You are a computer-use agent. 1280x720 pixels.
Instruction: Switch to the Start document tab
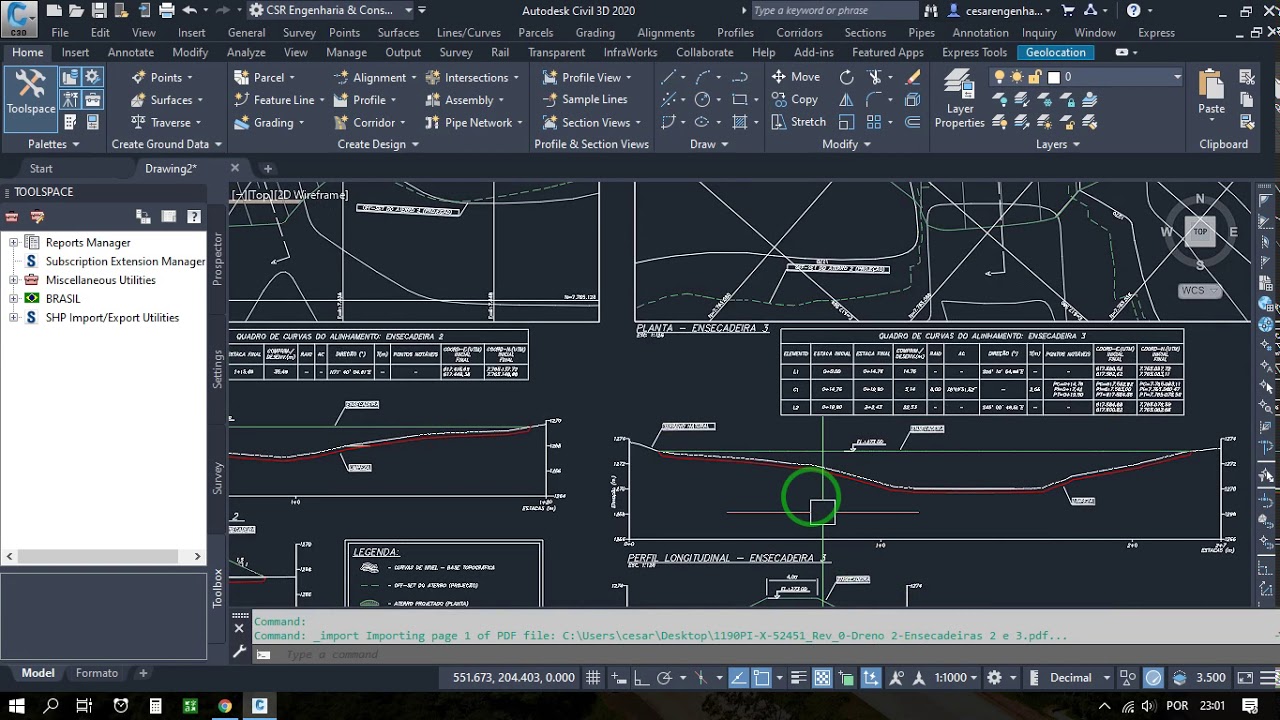pos(41,168)
